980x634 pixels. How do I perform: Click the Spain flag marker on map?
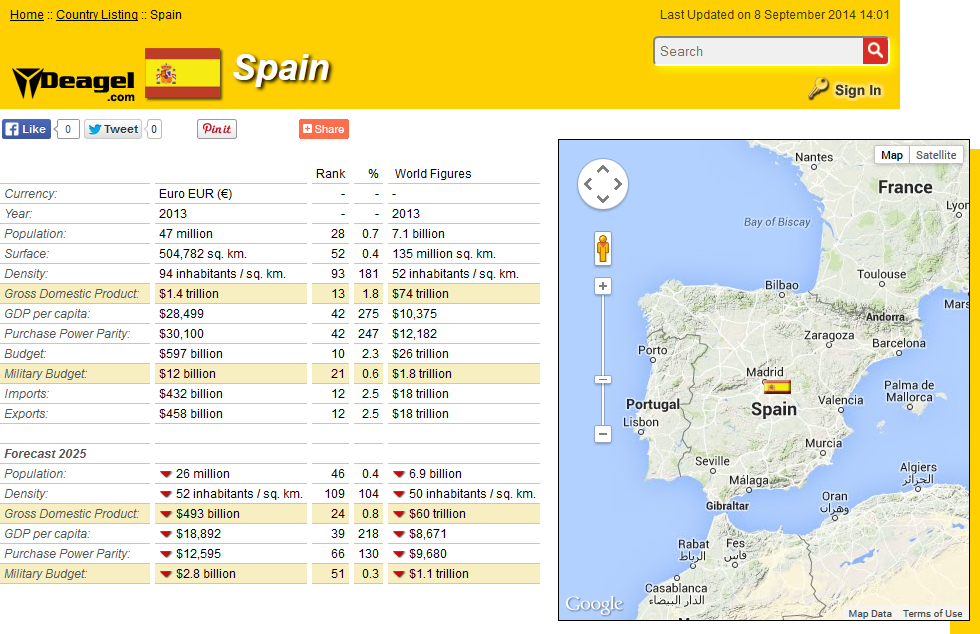pos(777,387)
